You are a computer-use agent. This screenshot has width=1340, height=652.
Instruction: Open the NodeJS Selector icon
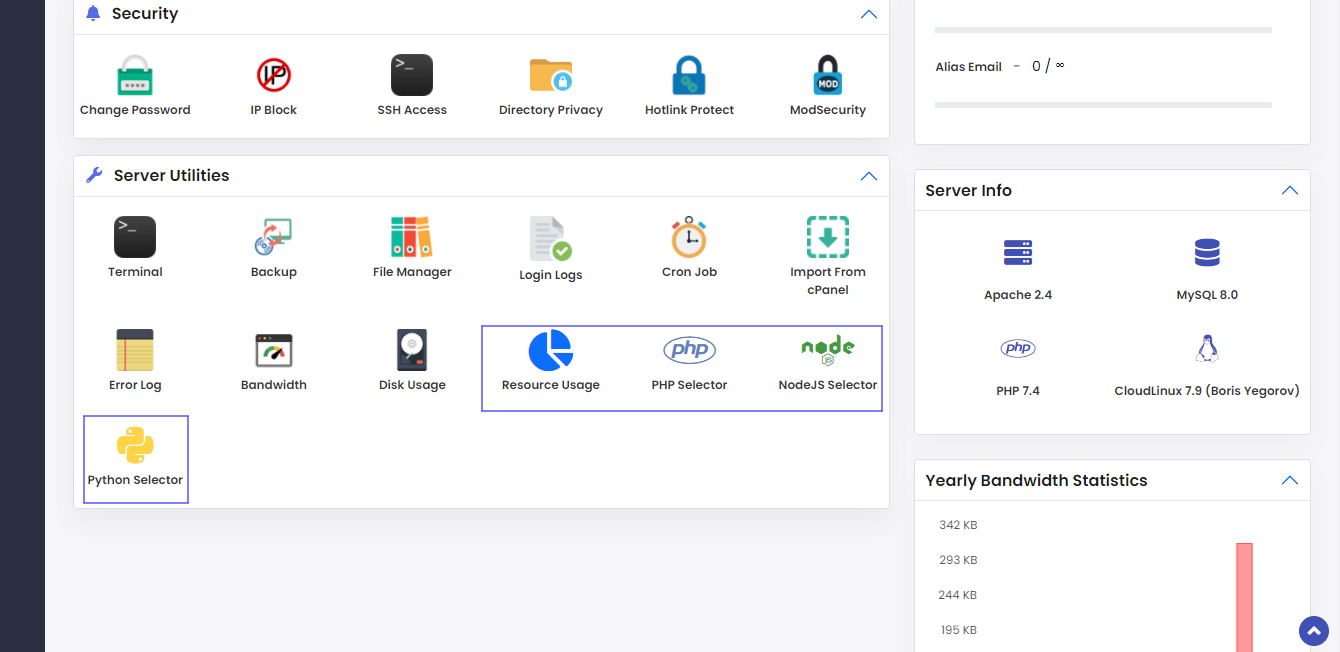click(827, 350)
